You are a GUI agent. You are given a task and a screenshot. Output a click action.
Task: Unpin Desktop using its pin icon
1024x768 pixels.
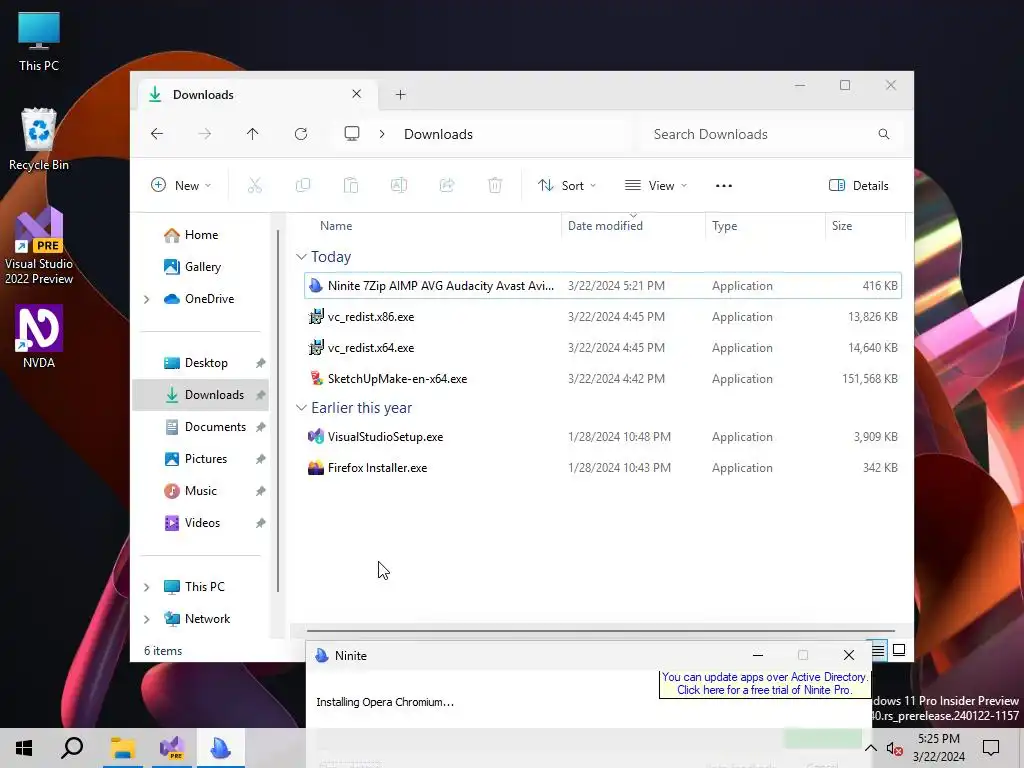click(261, 363)
